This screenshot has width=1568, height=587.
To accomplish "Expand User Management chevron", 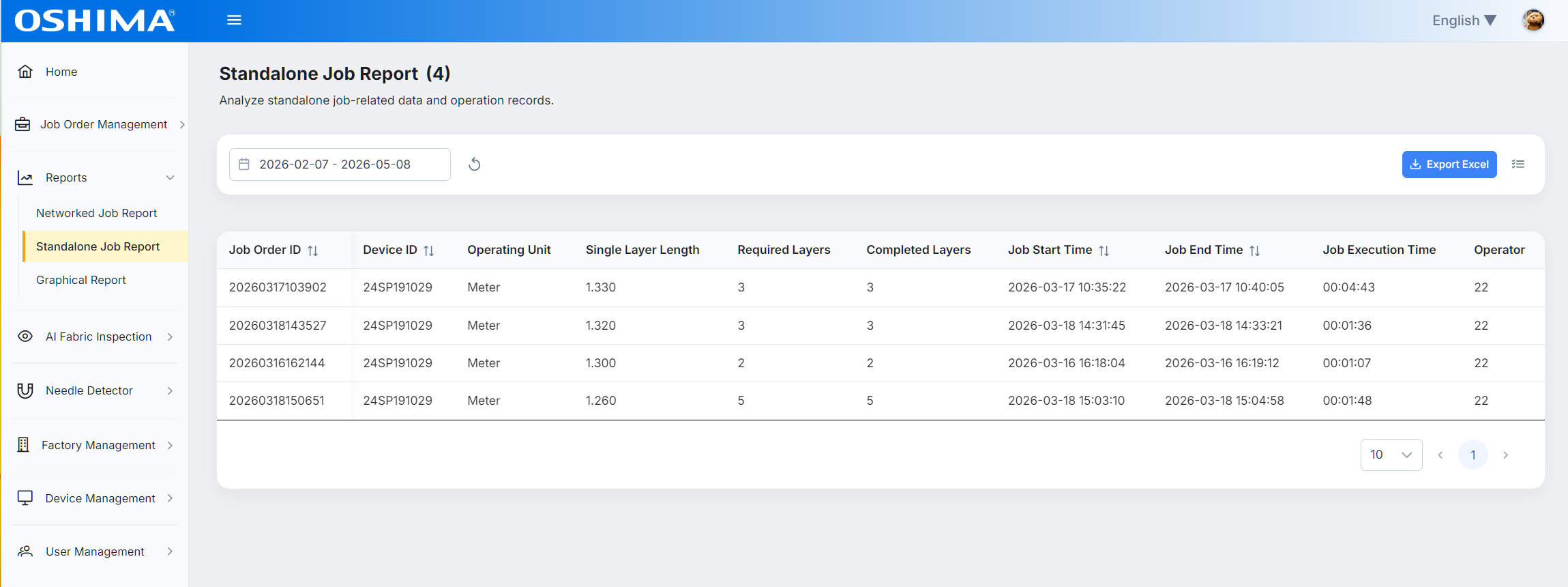I will (171, 552).
